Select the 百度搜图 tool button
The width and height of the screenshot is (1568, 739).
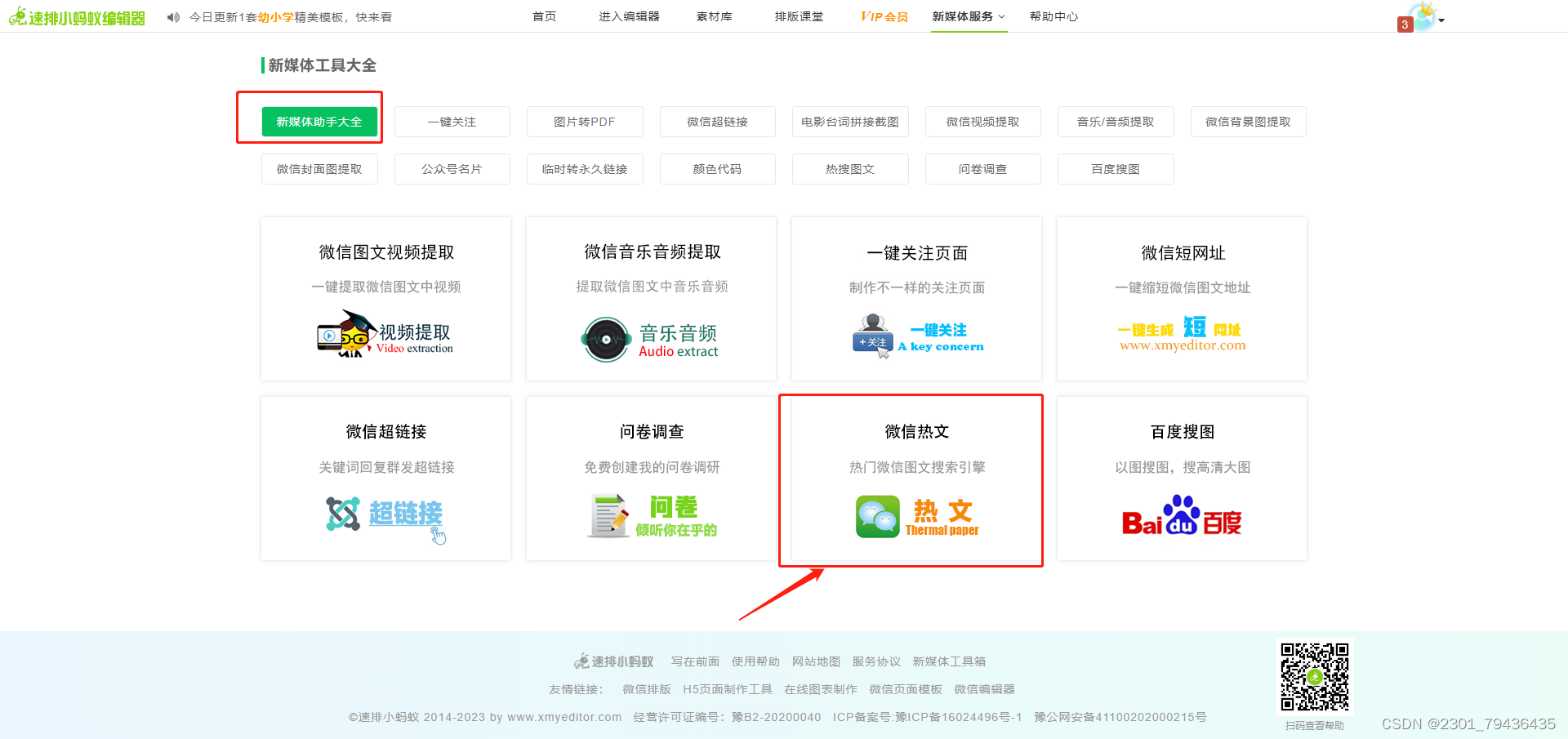coord(1116,169)
